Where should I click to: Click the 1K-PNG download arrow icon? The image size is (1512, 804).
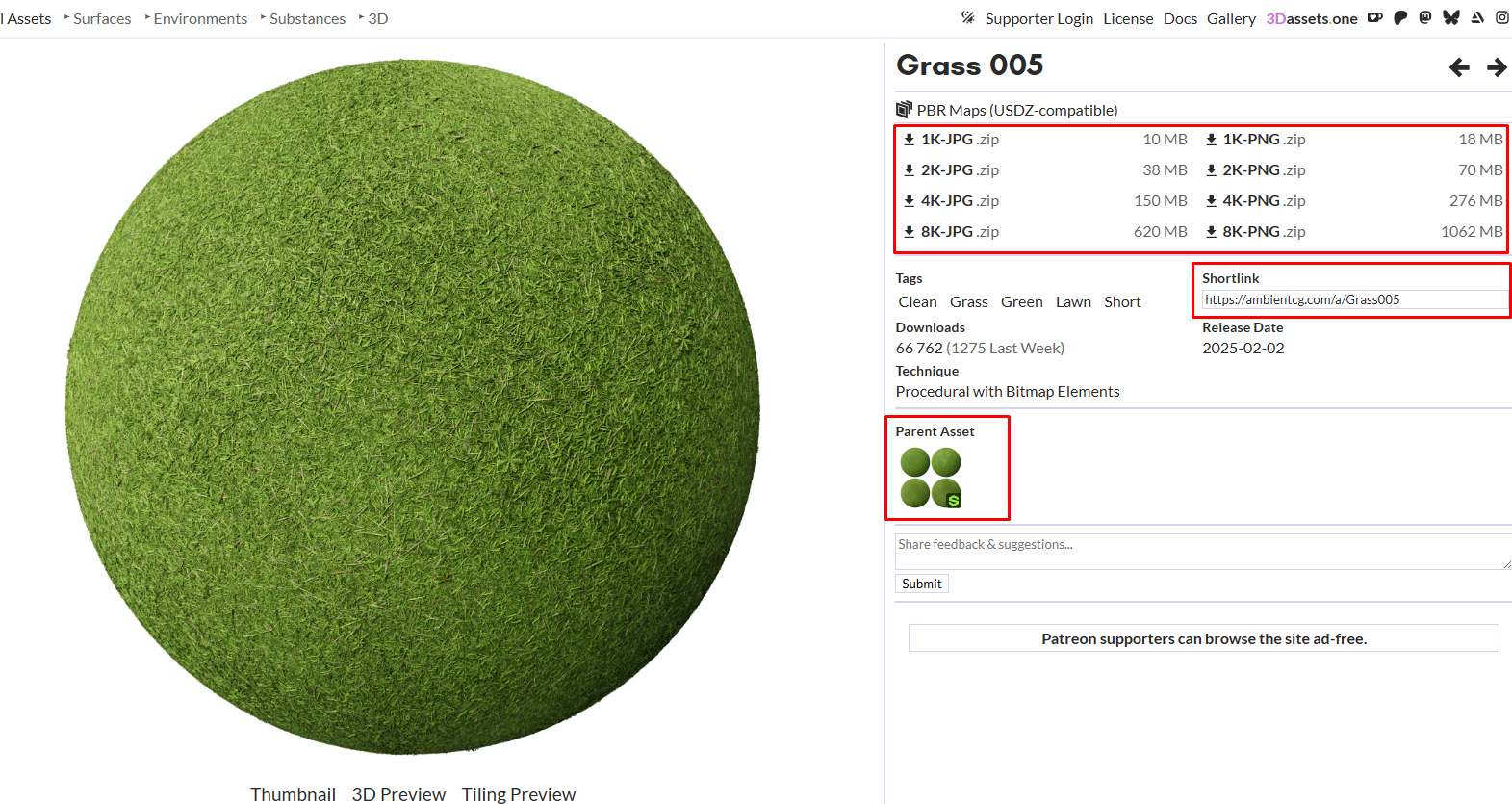coord(1211,139)
